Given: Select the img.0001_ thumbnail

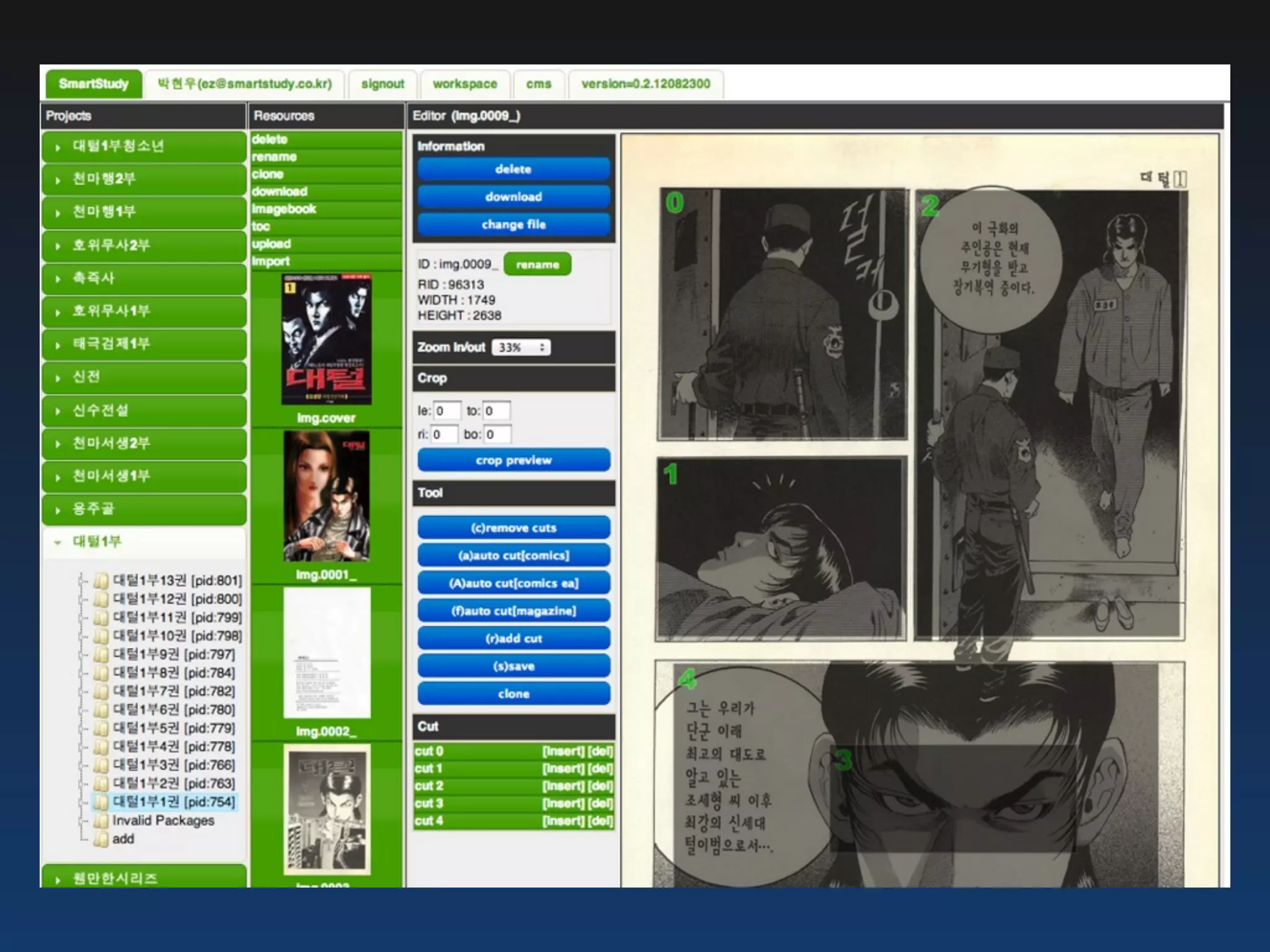Looking at the screenshot, I should pos(326,496).
